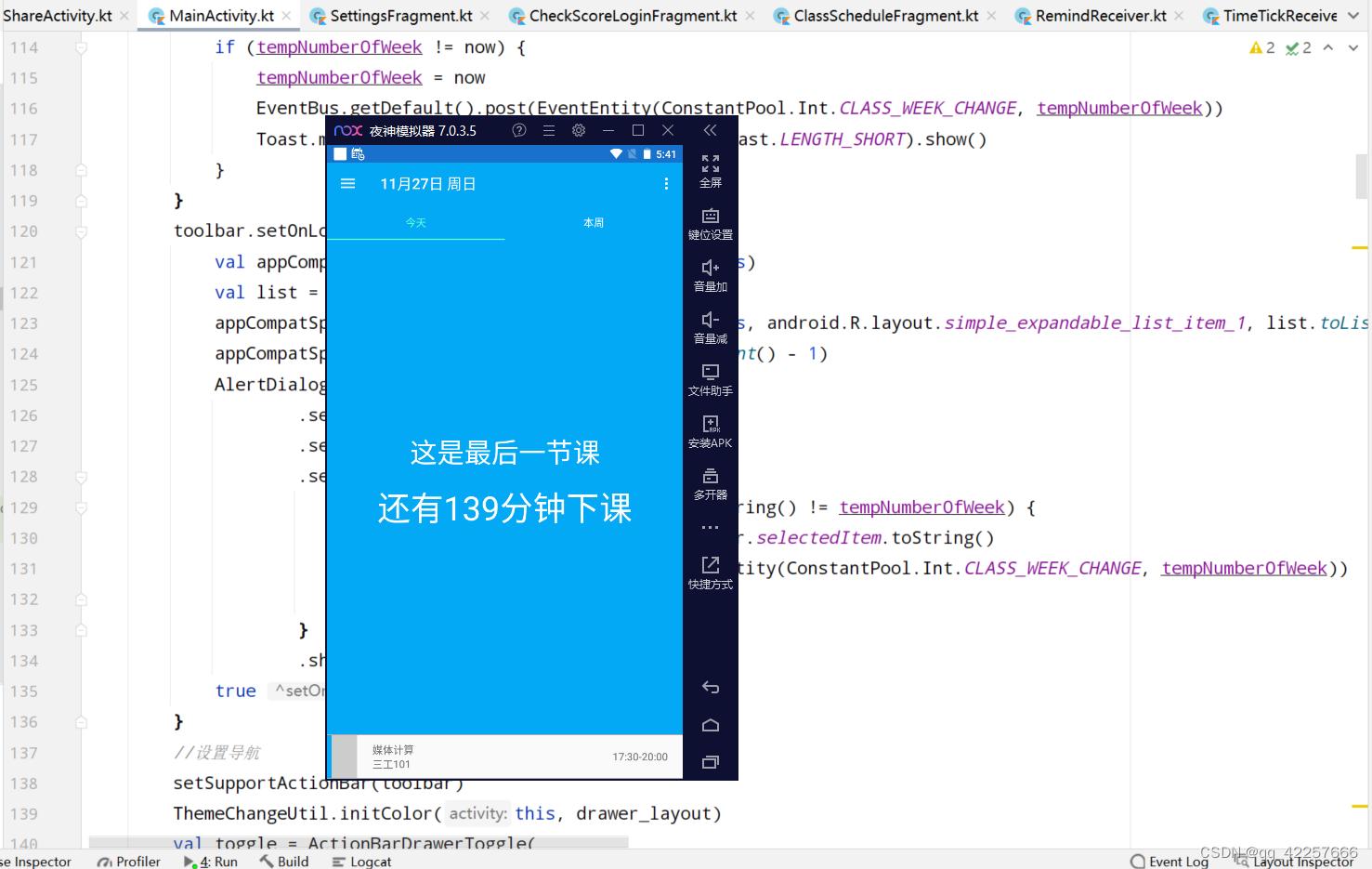Open the app three-dot overflow menu

click(666, 184)
